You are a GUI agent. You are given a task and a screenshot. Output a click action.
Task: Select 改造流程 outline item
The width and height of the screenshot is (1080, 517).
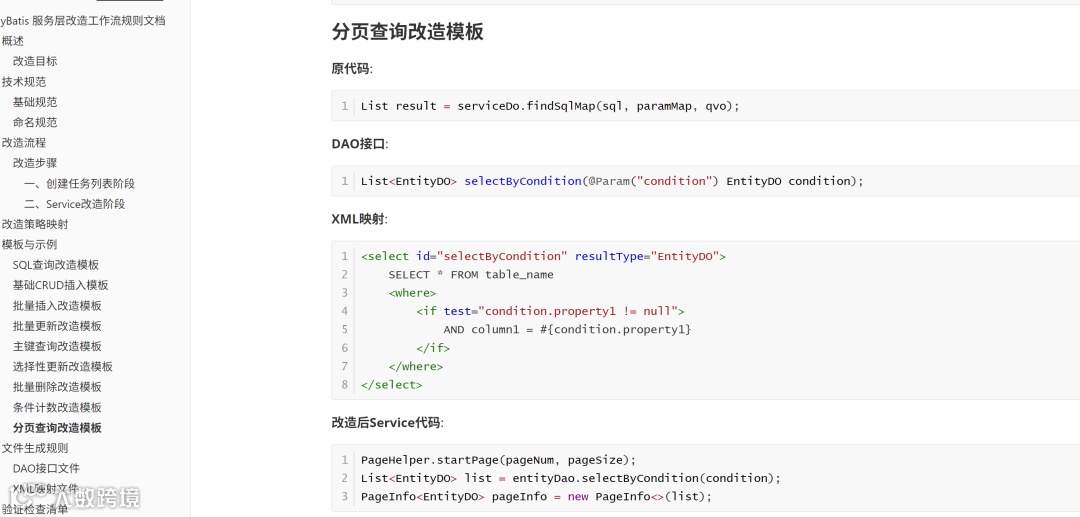point(24,143)
